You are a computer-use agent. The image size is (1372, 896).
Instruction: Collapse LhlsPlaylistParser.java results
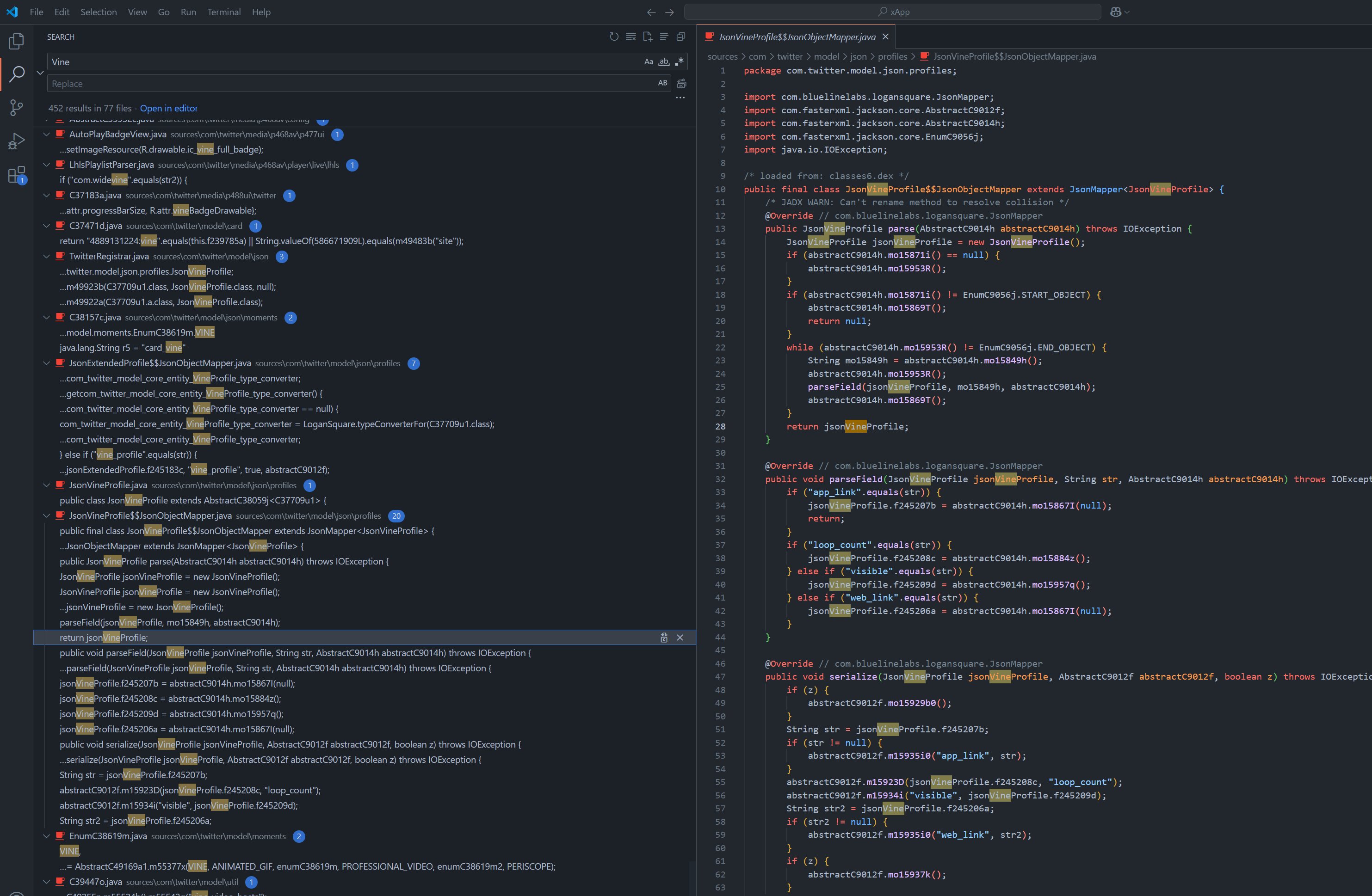46,165
